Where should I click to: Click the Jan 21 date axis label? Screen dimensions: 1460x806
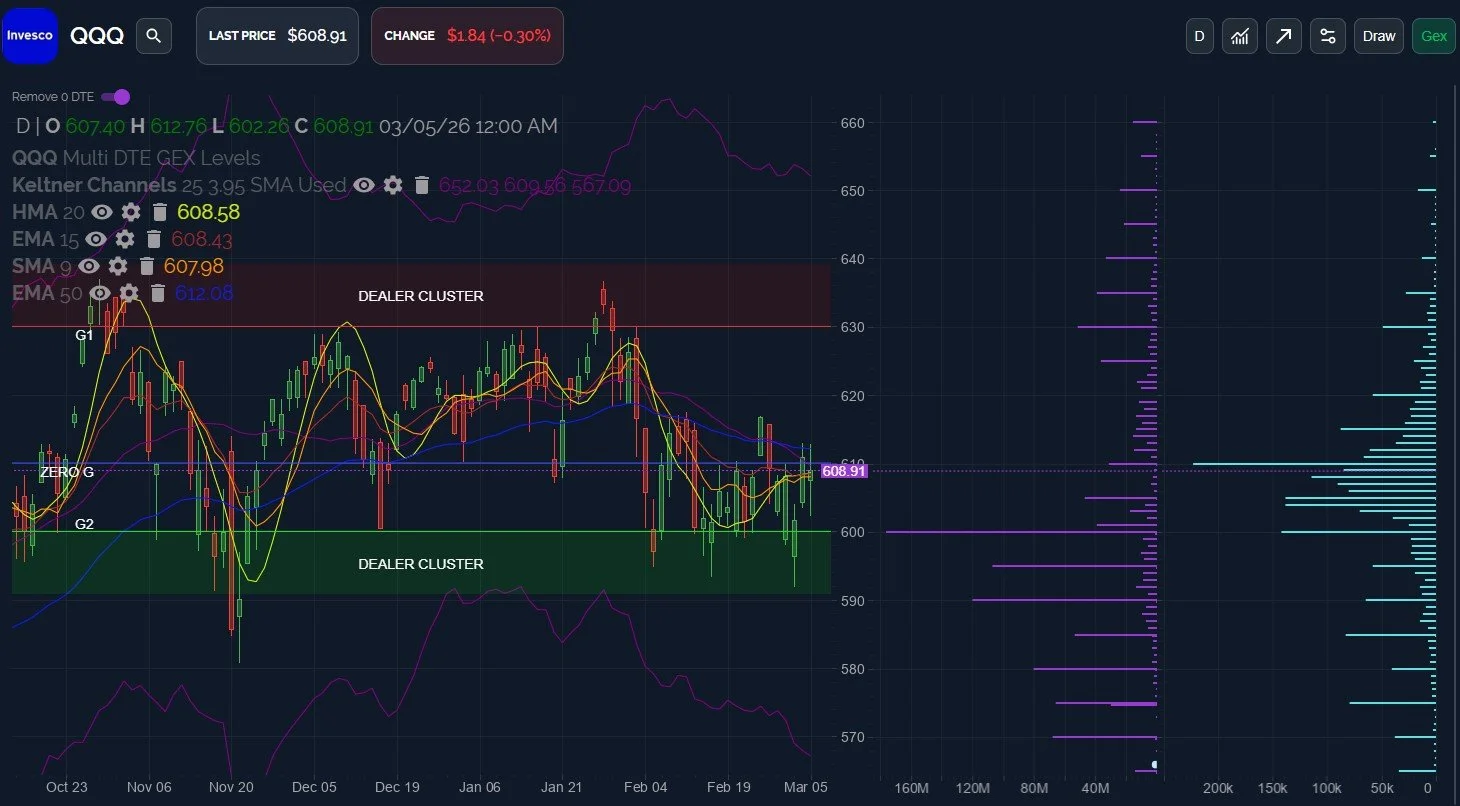563,787
